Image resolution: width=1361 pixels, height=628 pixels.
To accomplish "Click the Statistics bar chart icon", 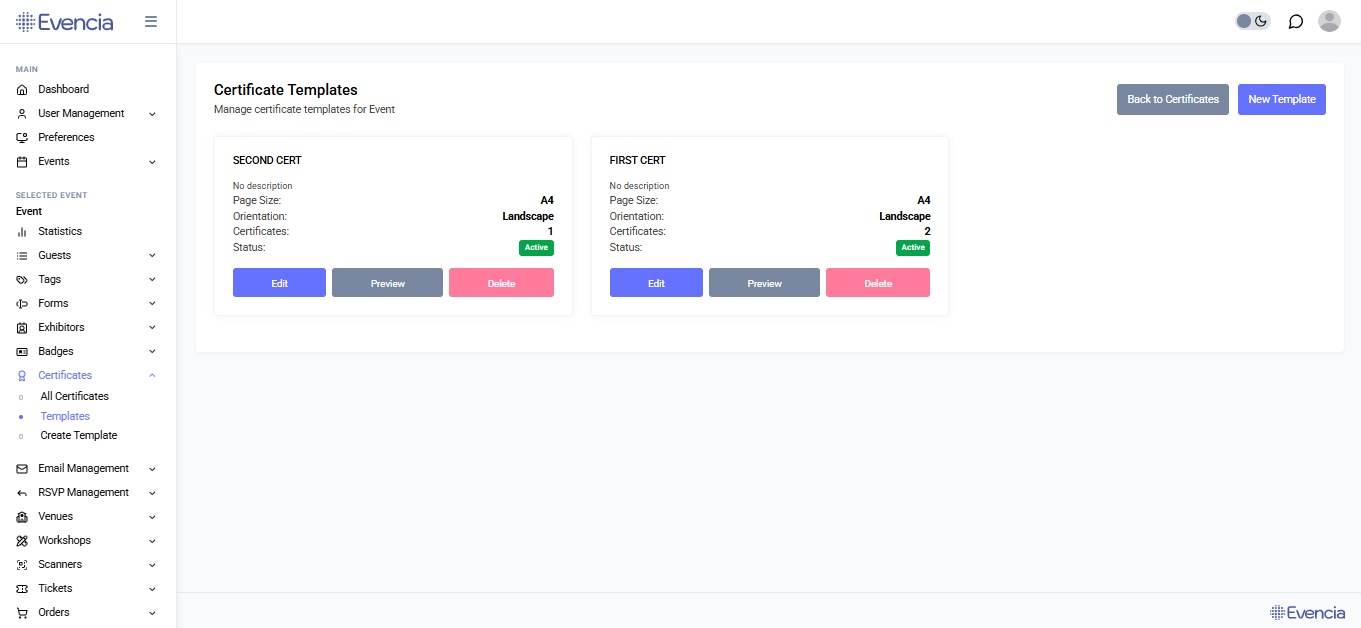I will pos(21,231).
